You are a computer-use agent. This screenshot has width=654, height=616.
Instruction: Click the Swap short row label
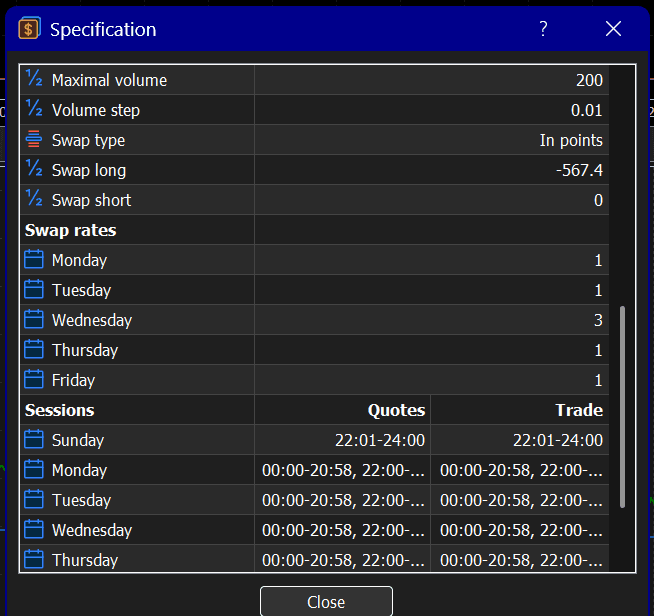pos(91,200)
